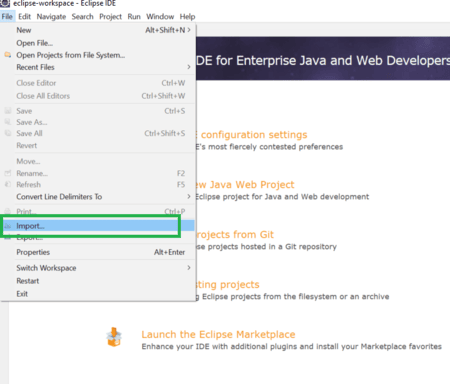Click the Open Projects from File System folder icon
450x384 pixels.
(8, 55)
